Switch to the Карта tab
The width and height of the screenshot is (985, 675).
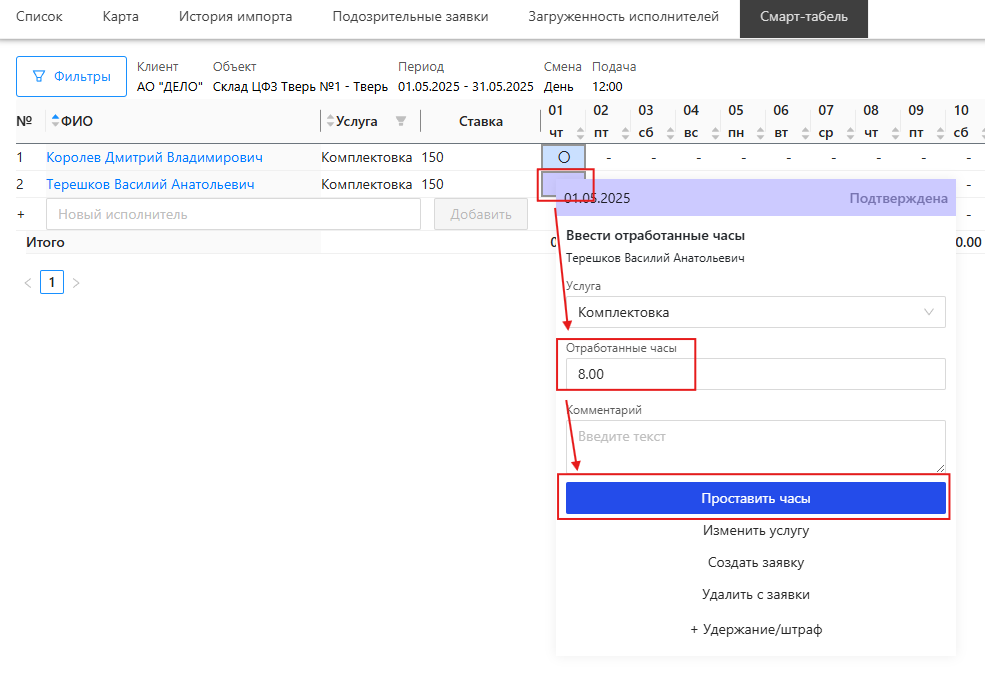click(120, 17)
